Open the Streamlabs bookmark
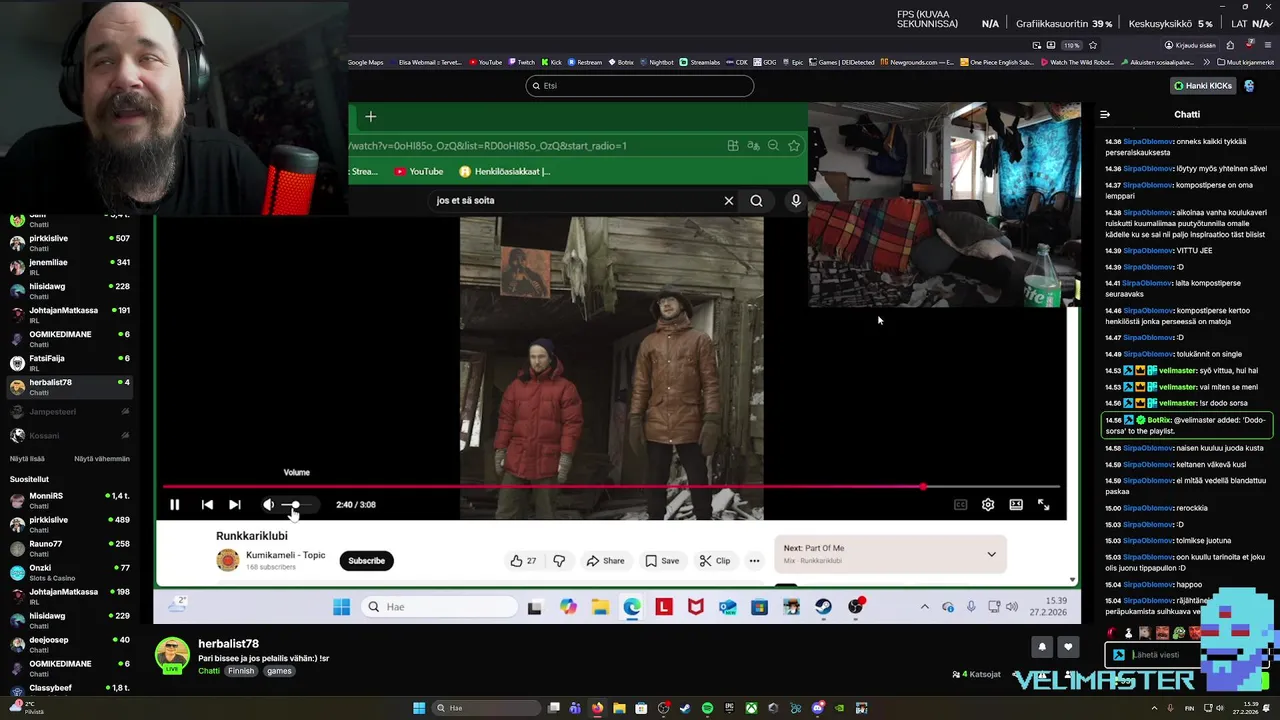This screenshot has width=1280, height=720. [700, 62]
